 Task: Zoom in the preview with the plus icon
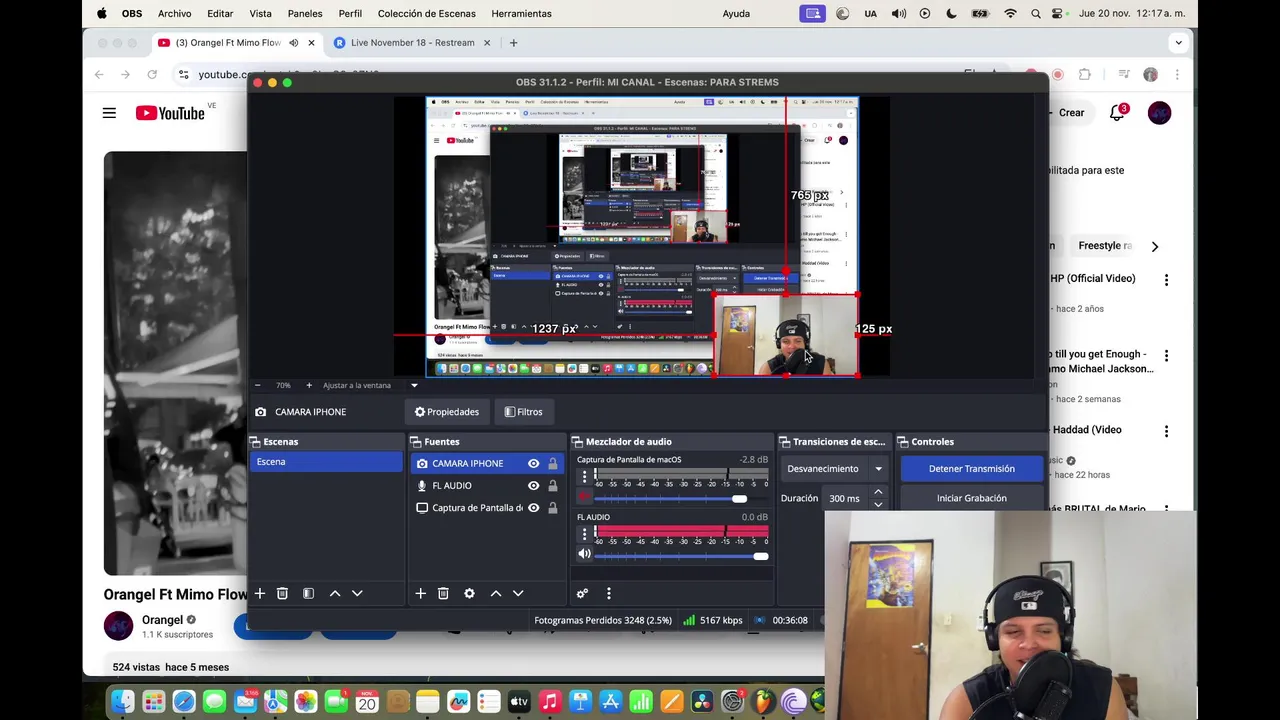tap(309, 385)
